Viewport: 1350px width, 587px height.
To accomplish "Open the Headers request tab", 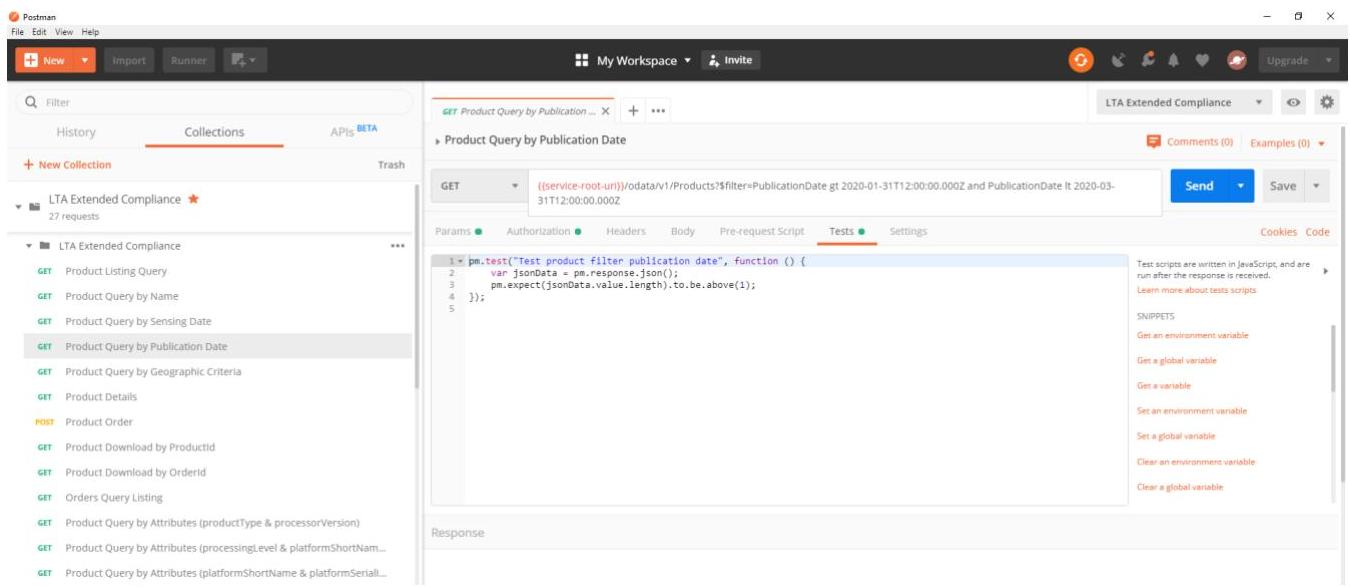I will point(626,231).
